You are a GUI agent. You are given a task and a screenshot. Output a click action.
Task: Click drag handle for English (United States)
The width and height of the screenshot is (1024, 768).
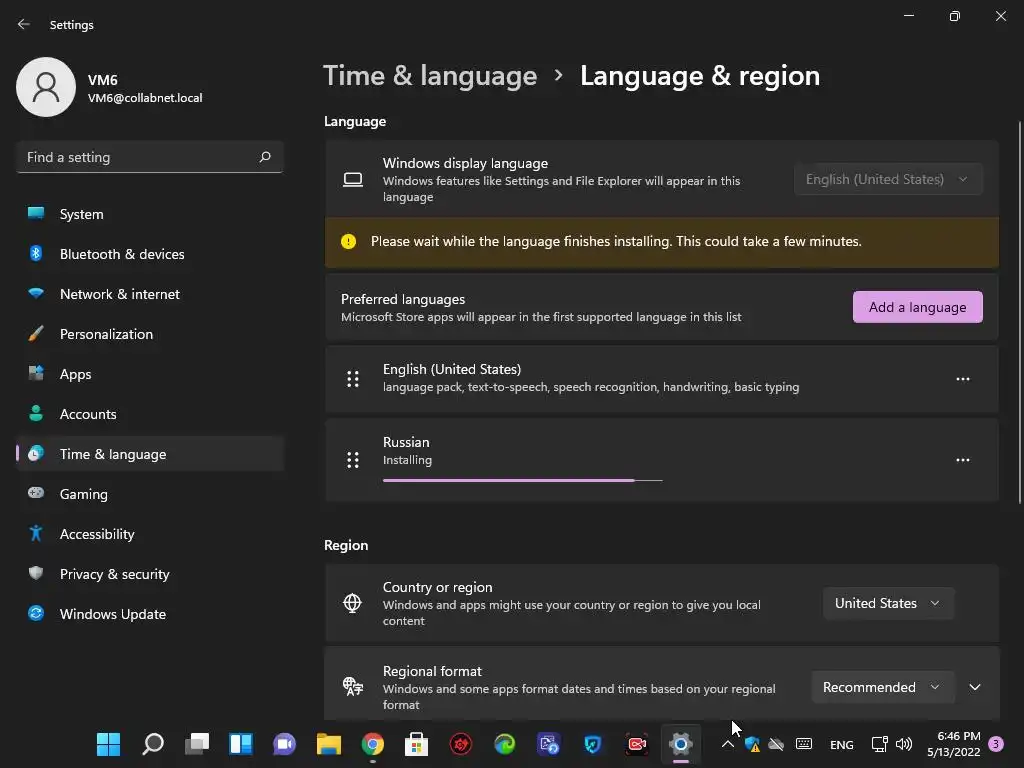point(353,379)
